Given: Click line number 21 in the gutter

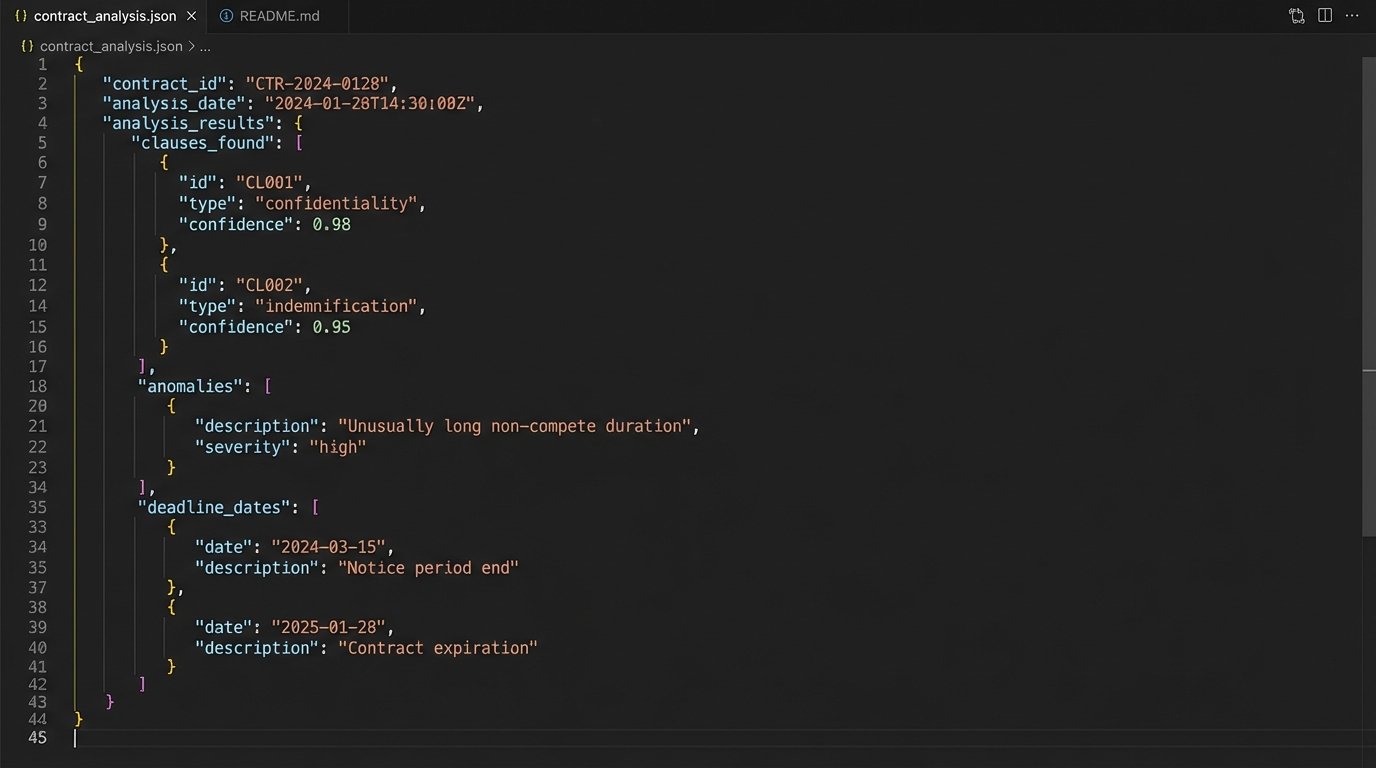Looking at the screenshot, I should [x=38, y=426].
